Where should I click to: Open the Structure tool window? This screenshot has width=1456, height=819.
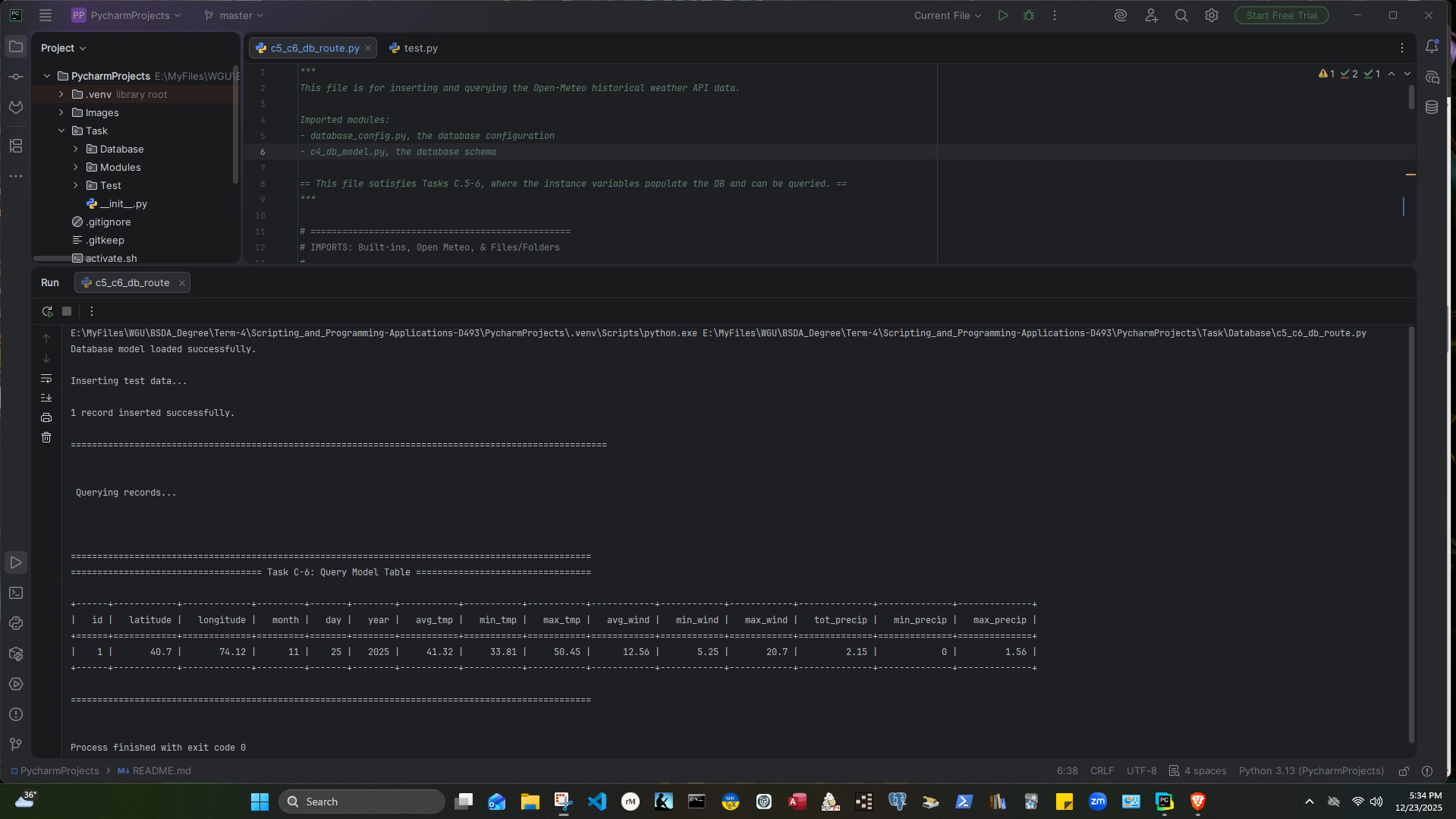(x=16, y=146)
